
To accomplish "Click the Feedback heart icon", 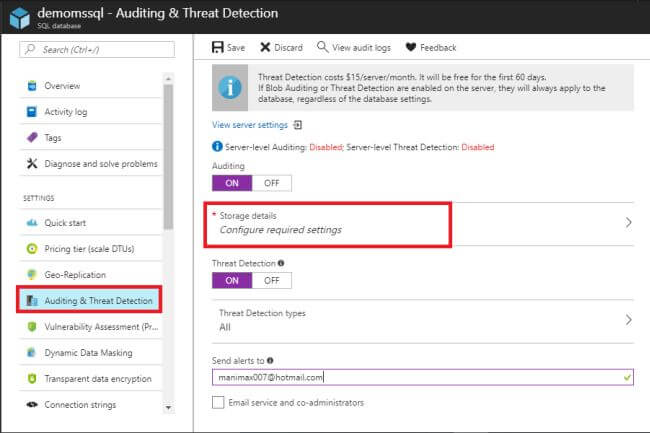I will coord(410,47).
